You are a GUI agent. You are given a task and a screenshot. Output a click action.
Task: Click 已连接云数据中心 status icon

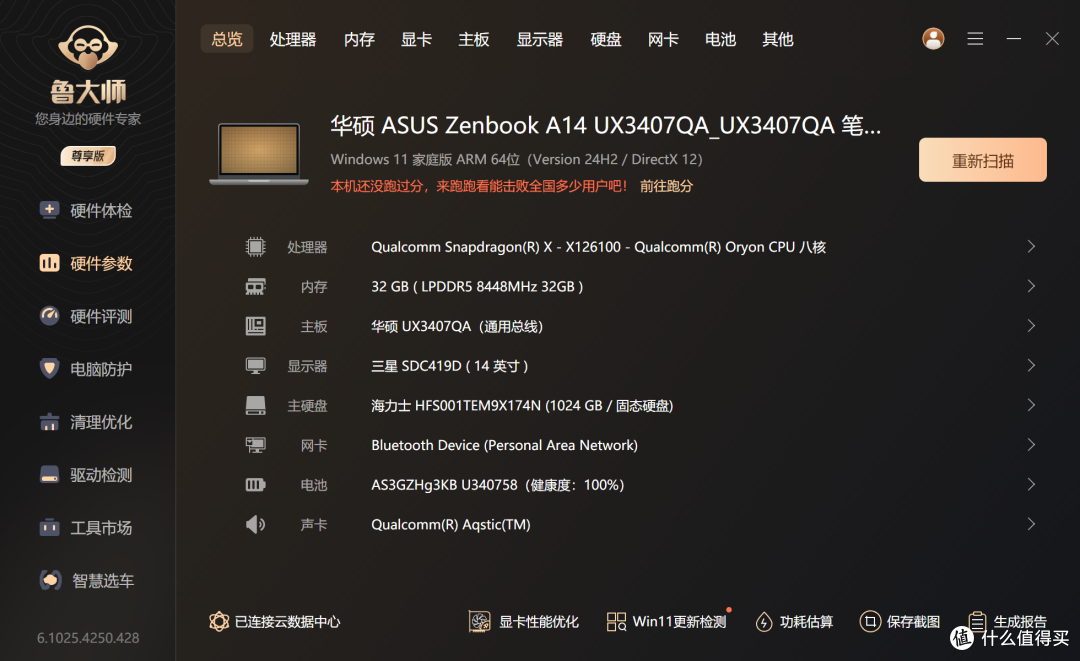click(219, 622)
